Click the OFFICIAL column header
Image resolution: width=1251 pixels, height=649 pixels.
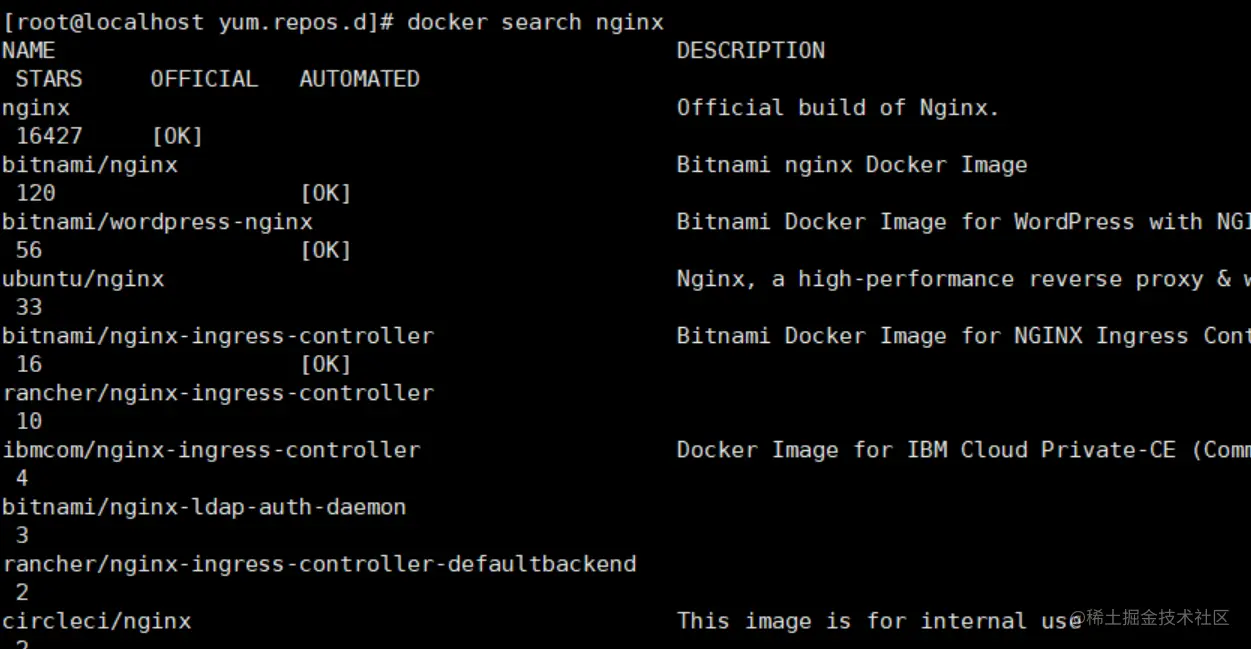pos(204,79)
